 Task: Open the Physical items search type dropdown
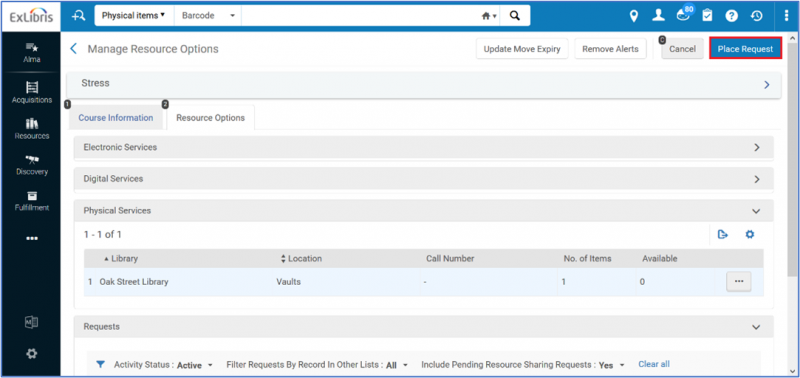pos(134,16)
